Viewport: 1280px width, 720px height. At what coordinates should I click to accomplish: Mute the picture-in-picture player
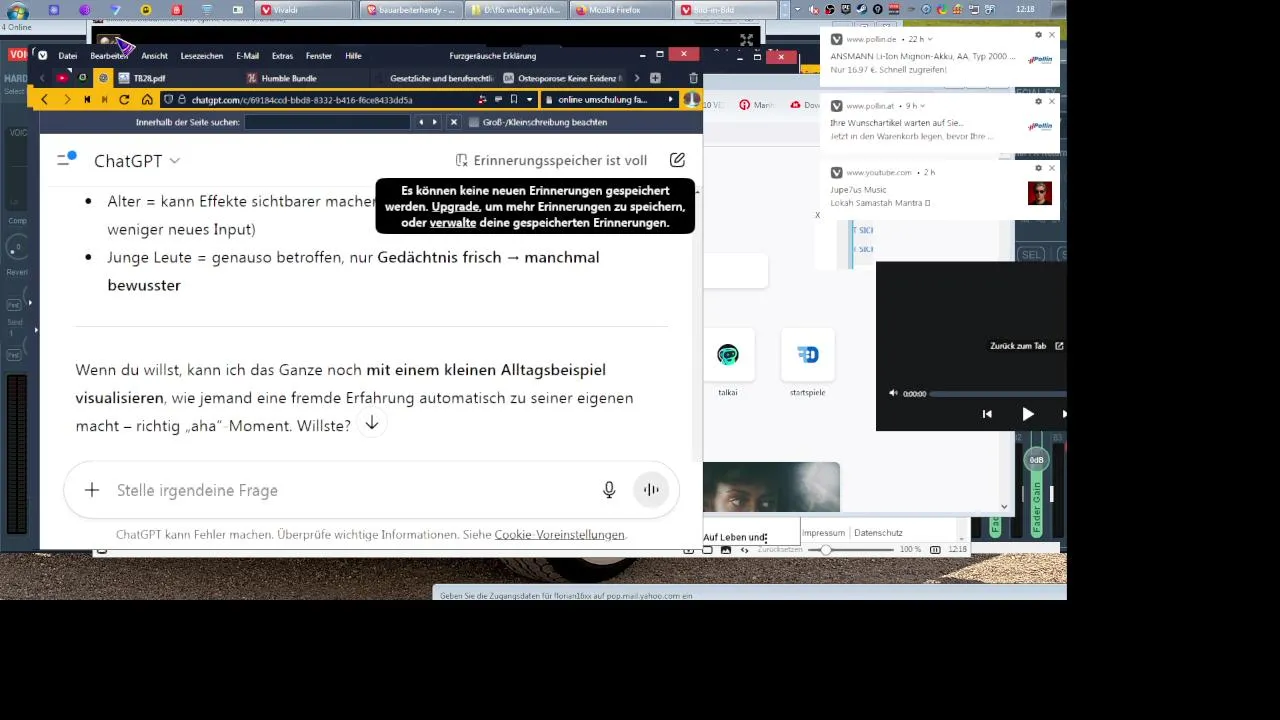pos(893,394)
